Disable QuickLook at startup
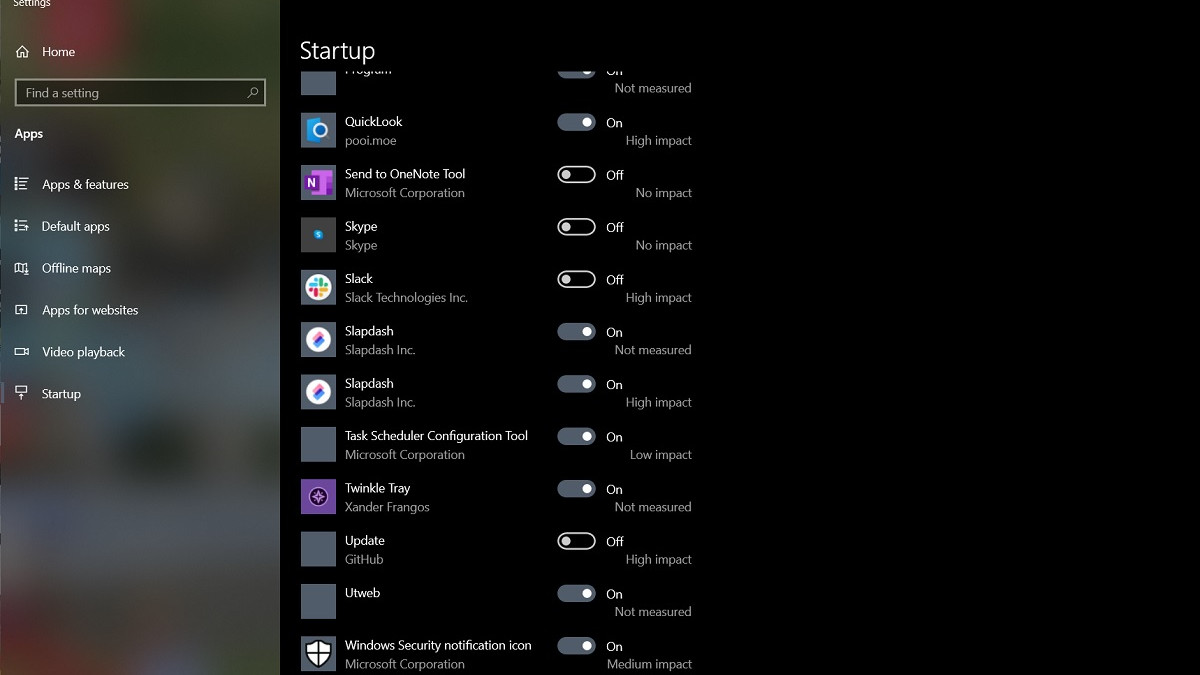 [576, 122]
